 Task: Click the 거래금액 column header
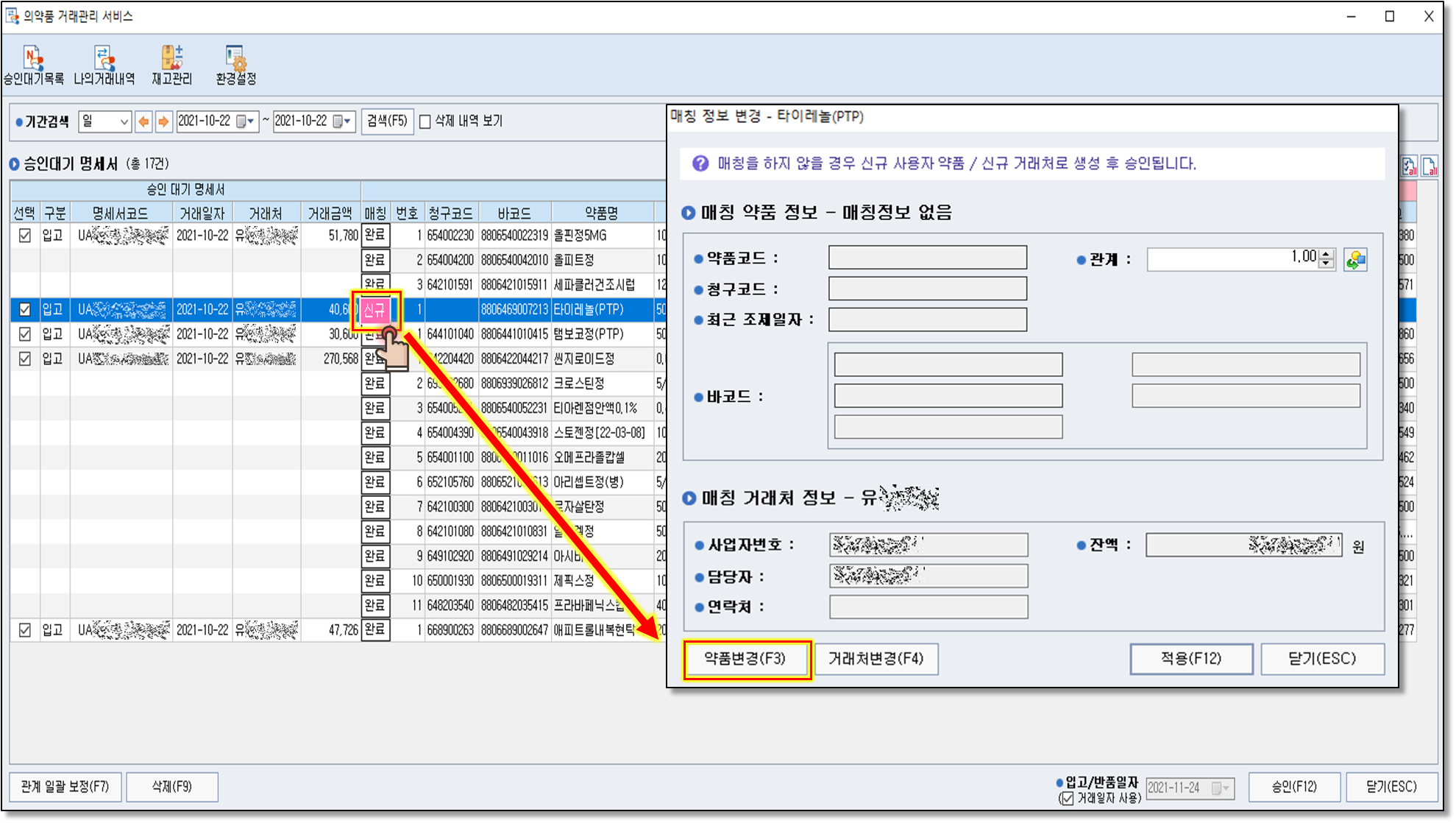pos(330,213)
